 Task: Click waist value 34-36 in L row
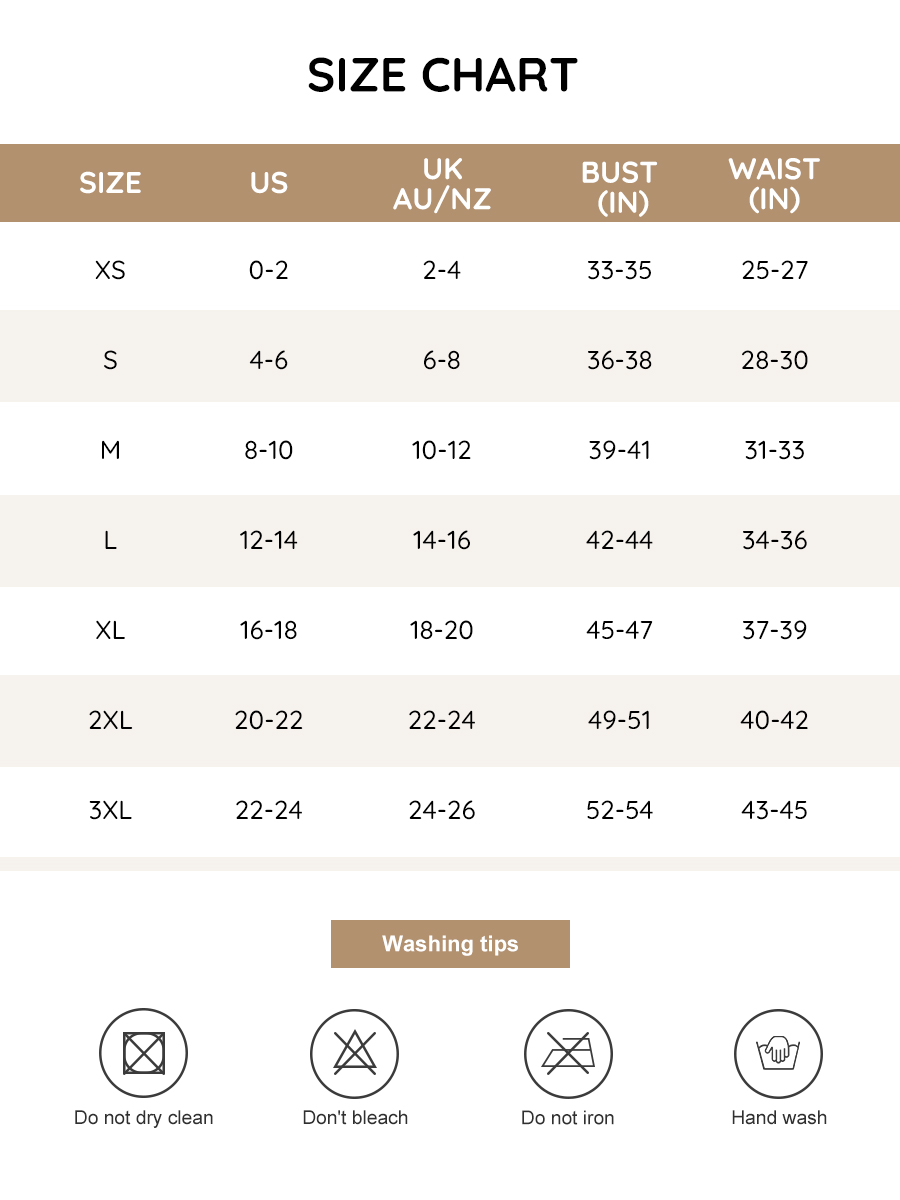774,540
